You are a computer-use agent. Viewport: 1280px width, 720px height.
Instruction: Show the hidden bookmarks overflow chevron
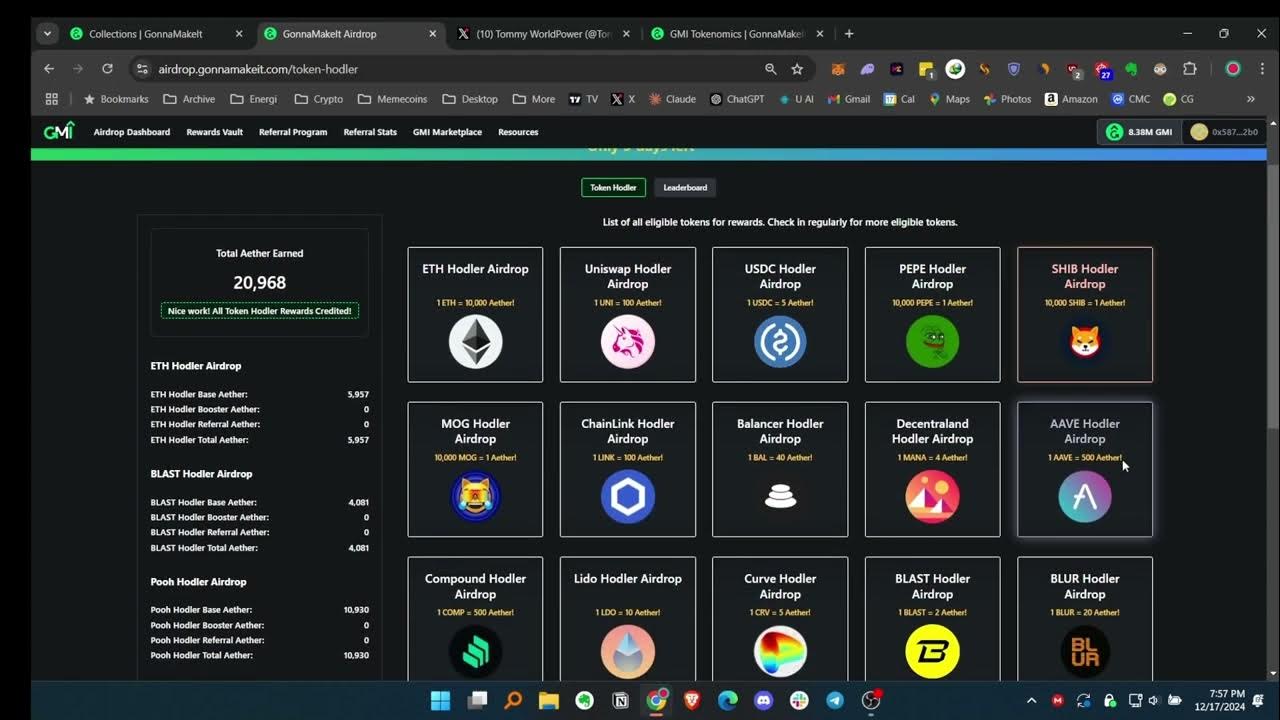1250,99
